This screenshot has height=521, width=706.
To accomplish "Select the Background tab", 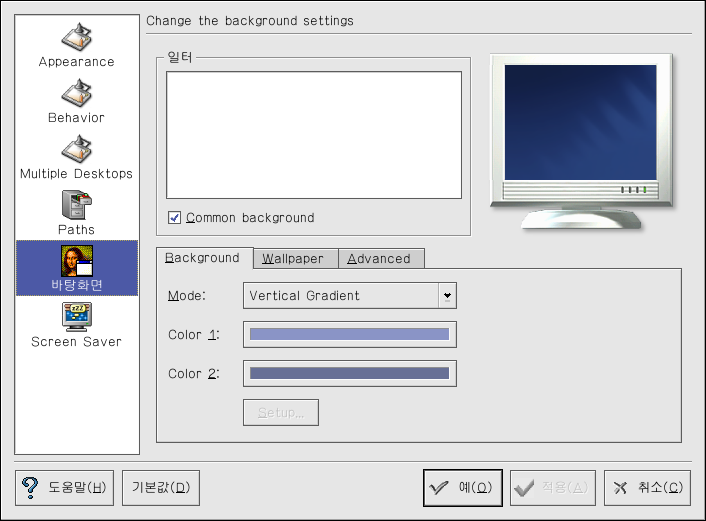I will tap(202, 257).
